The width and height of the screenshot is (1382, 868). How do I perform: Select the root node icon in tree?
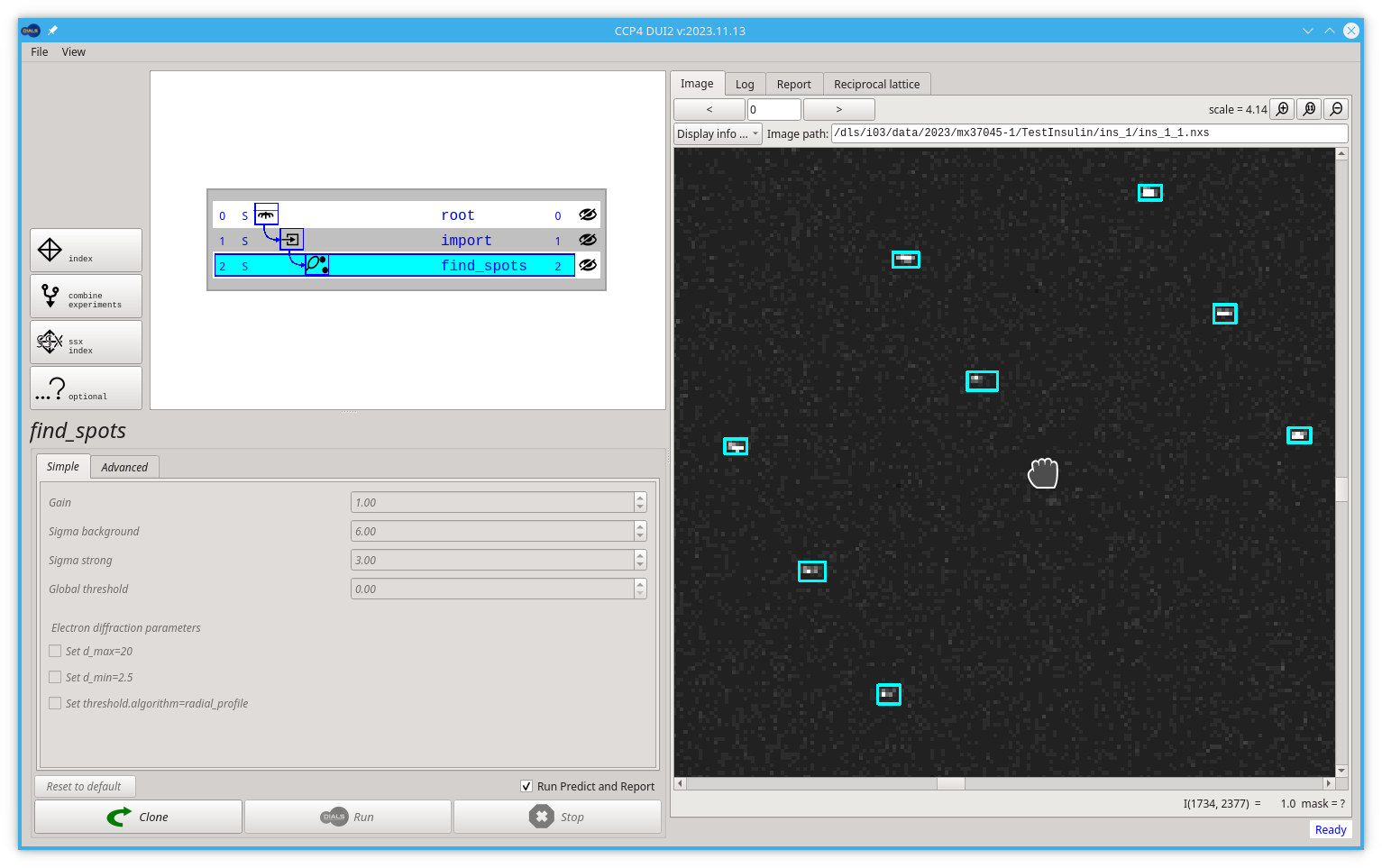click(x=266, y=215)
